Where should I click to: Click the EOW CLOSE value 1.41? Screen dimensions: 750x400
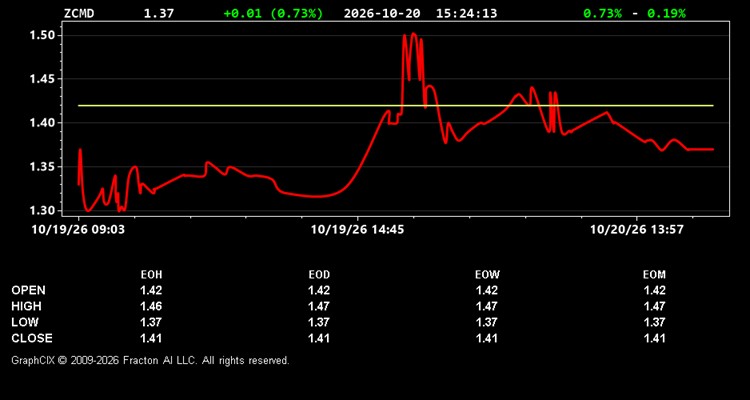[x=487, y=338]
